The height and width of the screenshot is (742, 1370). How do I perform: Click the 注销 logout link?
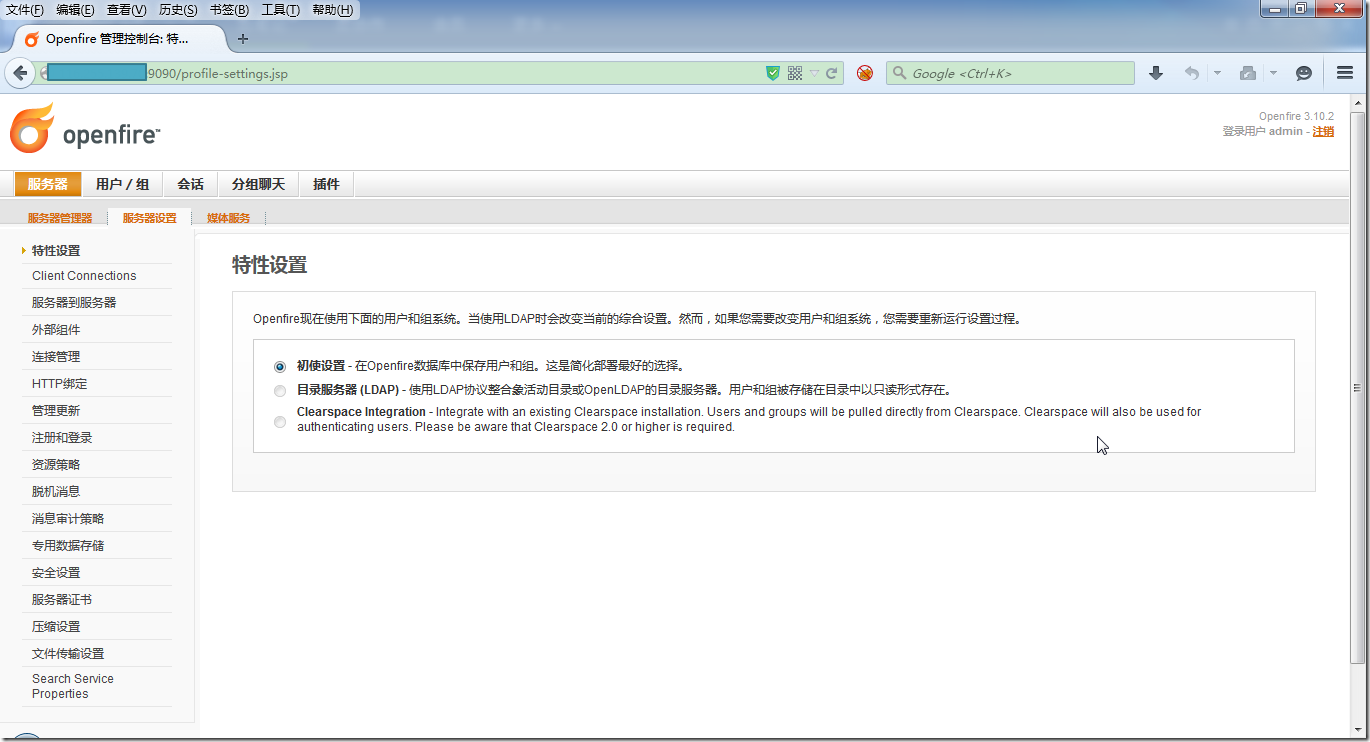click(1323, 131)
